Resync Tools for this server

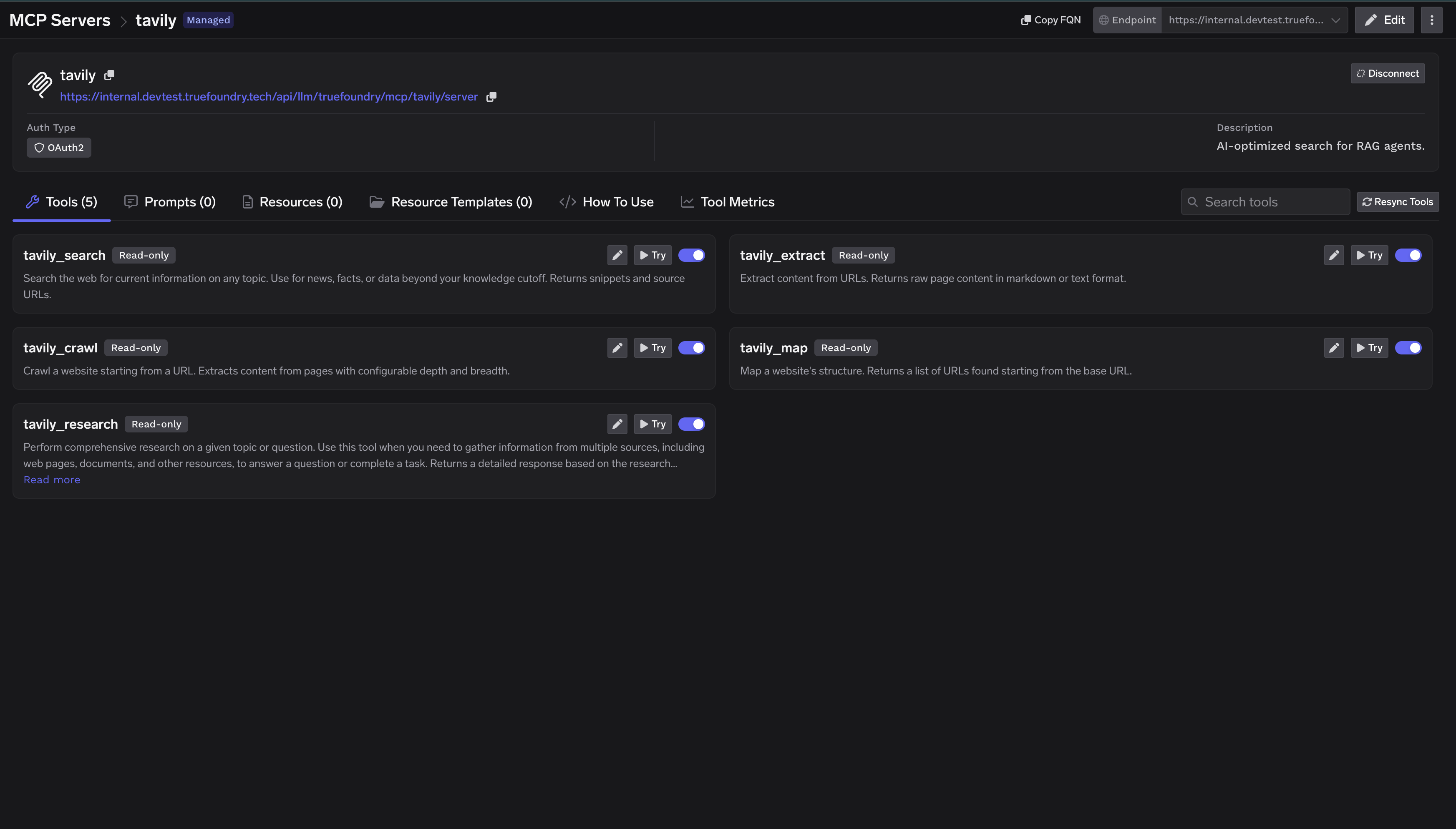coord(1398,202)
